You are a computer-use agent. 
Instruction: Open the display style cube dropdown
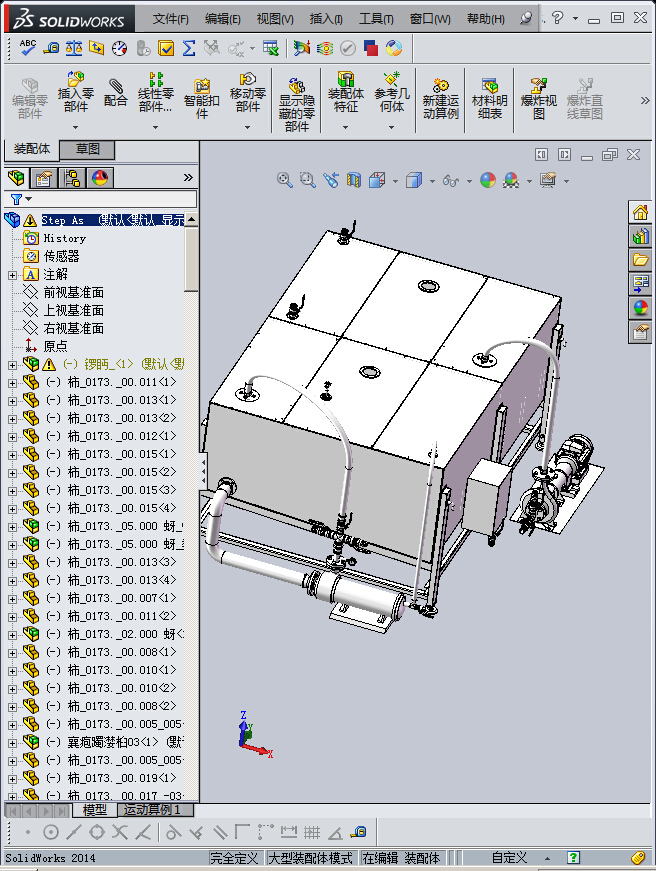[432, 181]
